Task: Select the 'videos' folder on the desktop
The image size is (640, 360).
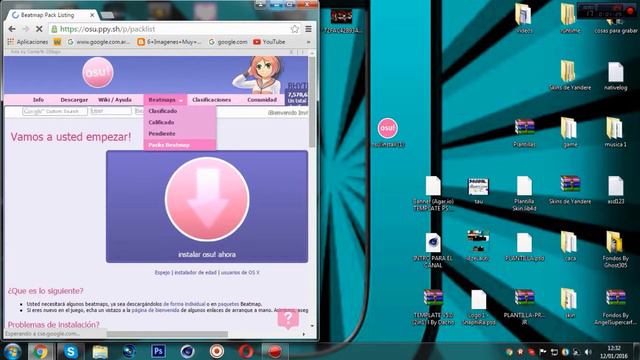Action: [524, 18]
